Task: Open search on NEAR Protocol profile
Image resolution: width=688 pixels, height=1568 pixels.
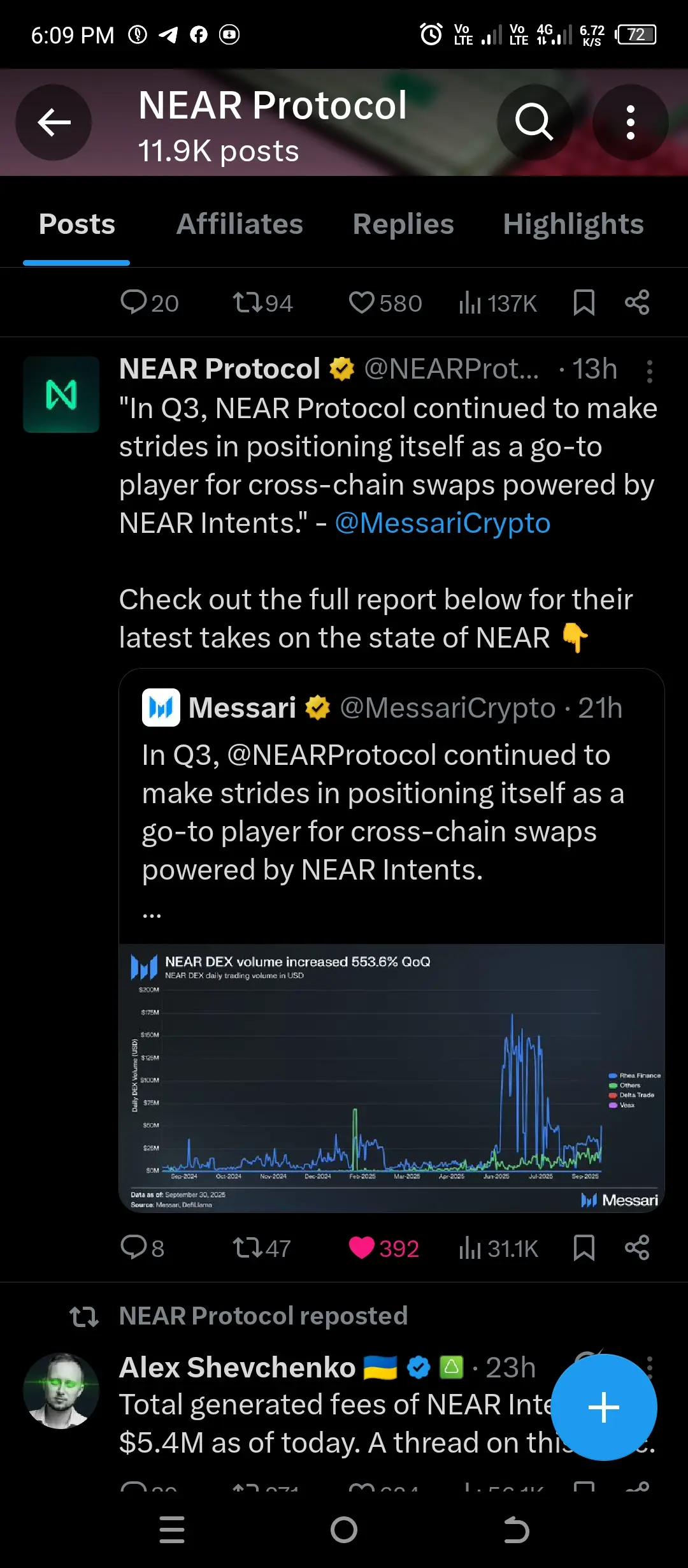Action: click(x=534, y=122)
